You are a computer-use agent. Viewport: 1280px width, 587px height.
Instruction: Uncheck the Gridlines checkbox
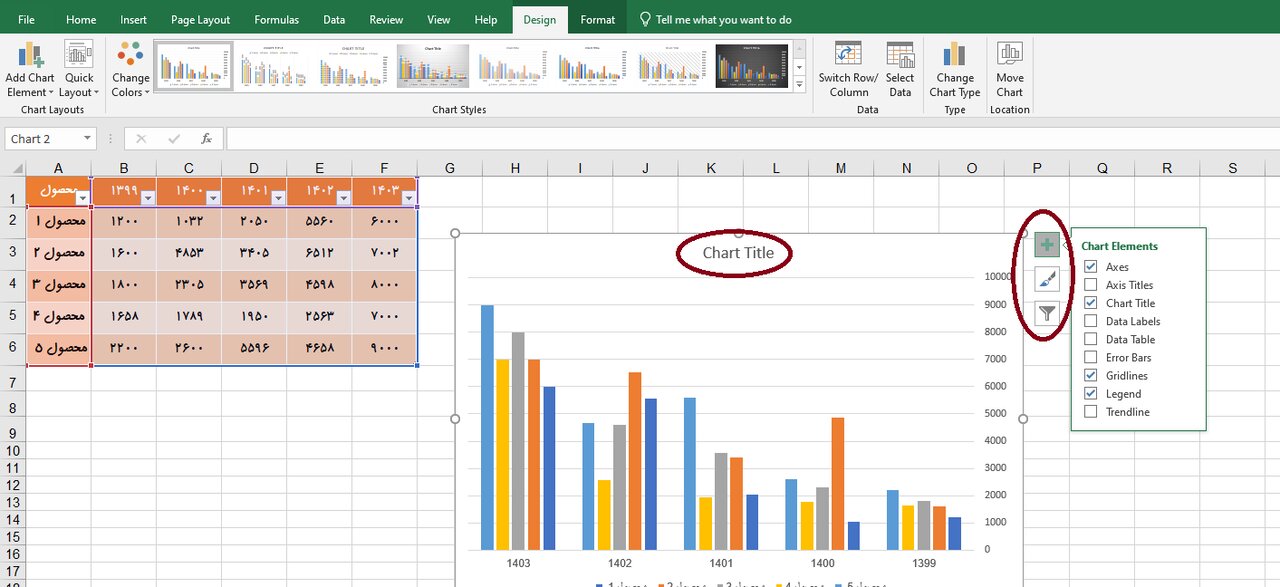pos(1091,376)
